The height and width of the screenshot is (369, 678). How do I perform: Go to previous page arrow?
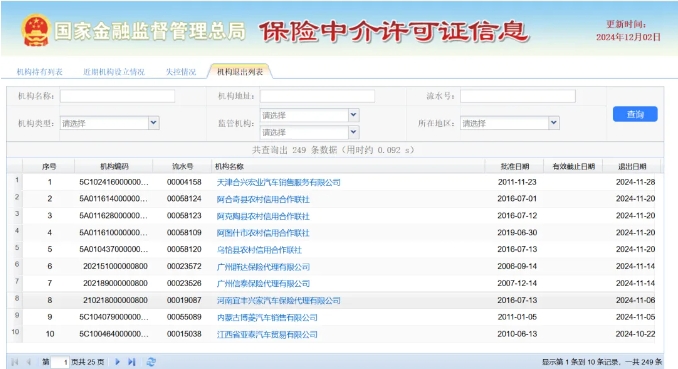coord(29,362)
